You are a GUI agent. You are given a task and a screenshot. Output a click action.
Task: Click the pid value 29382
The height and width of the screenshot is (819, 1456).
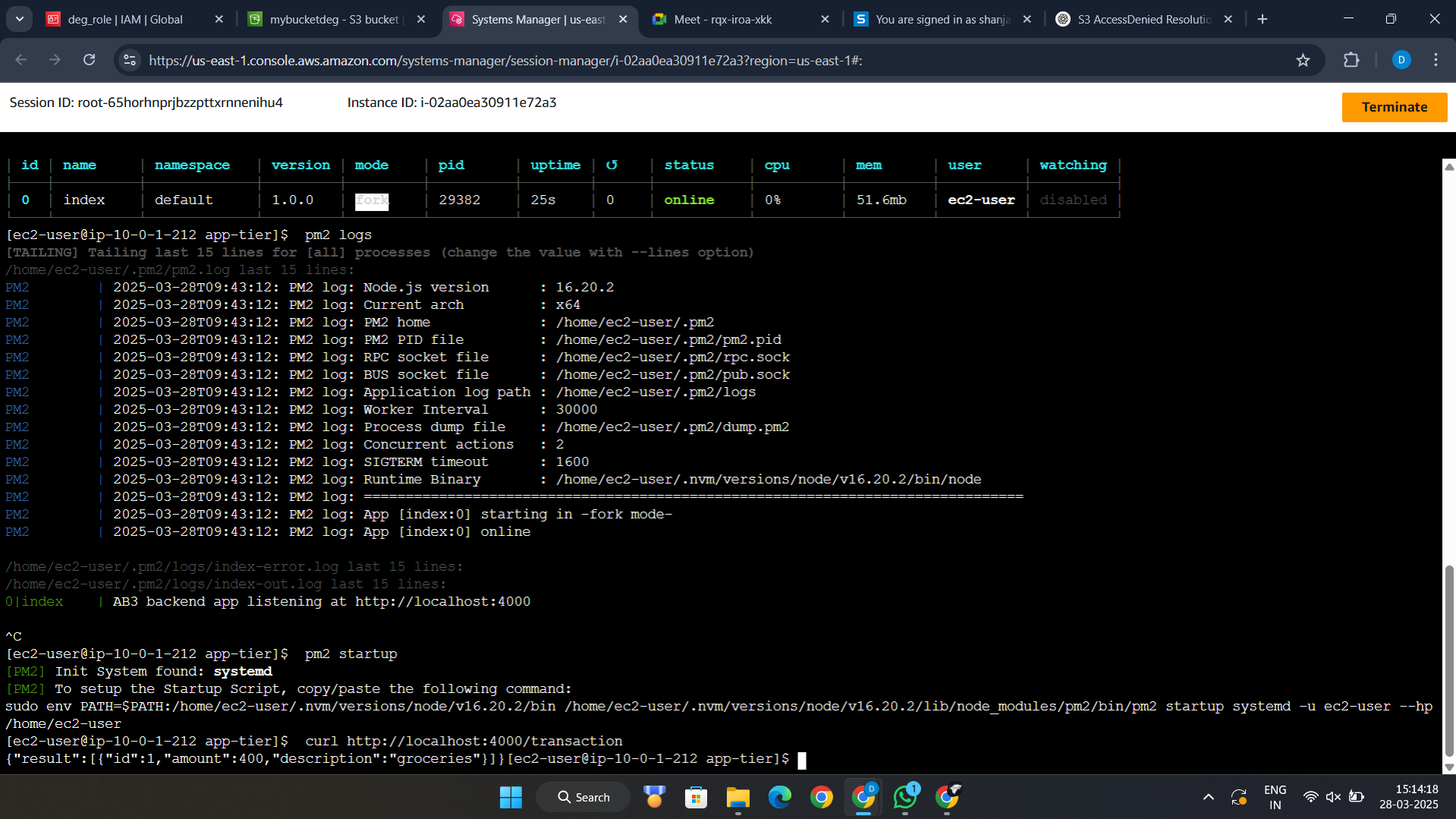pos(459,200)
